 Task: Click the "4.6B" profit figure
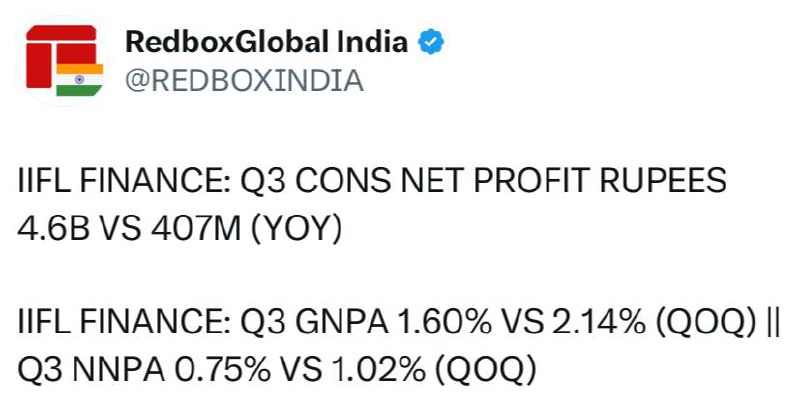click(x=54, y=230)
